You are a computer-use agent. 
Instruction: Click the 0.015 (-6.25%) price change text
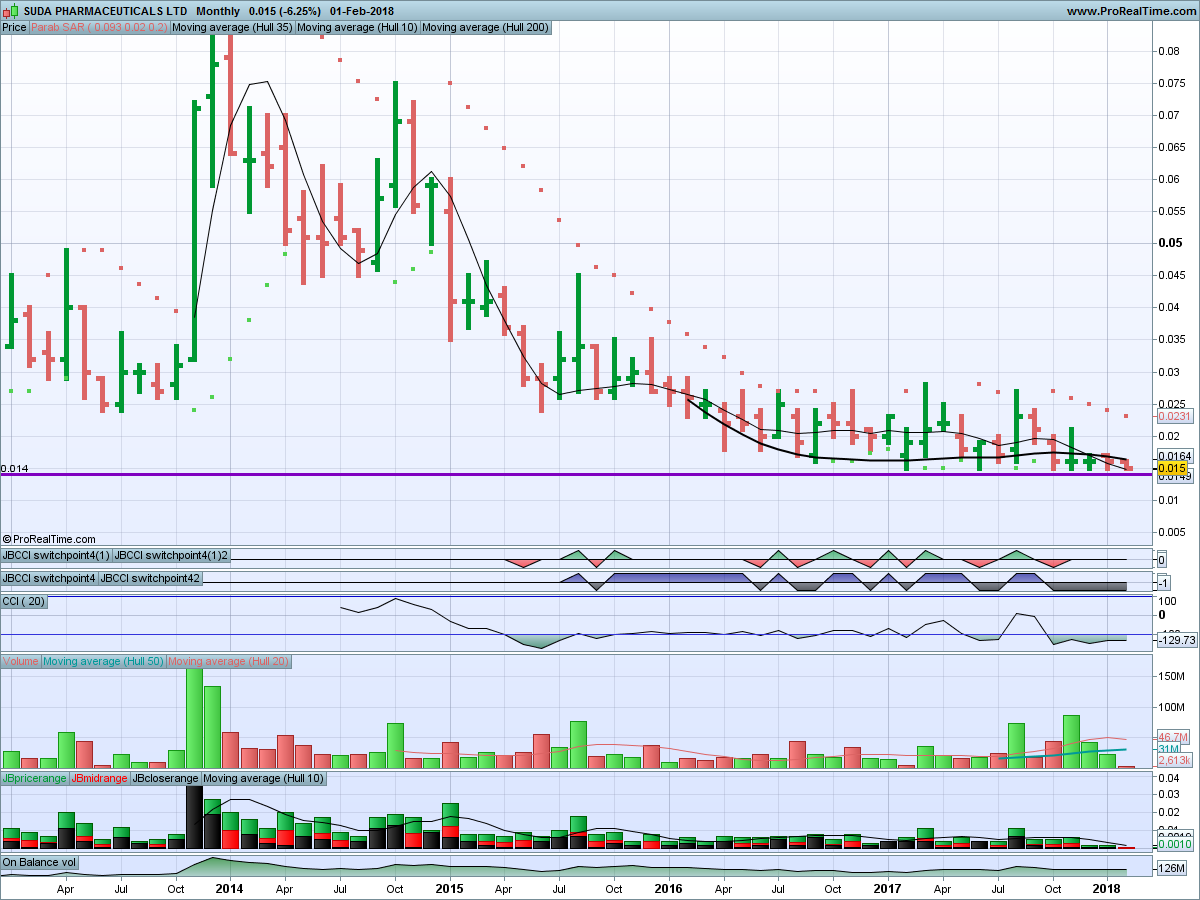click(285, 11)
